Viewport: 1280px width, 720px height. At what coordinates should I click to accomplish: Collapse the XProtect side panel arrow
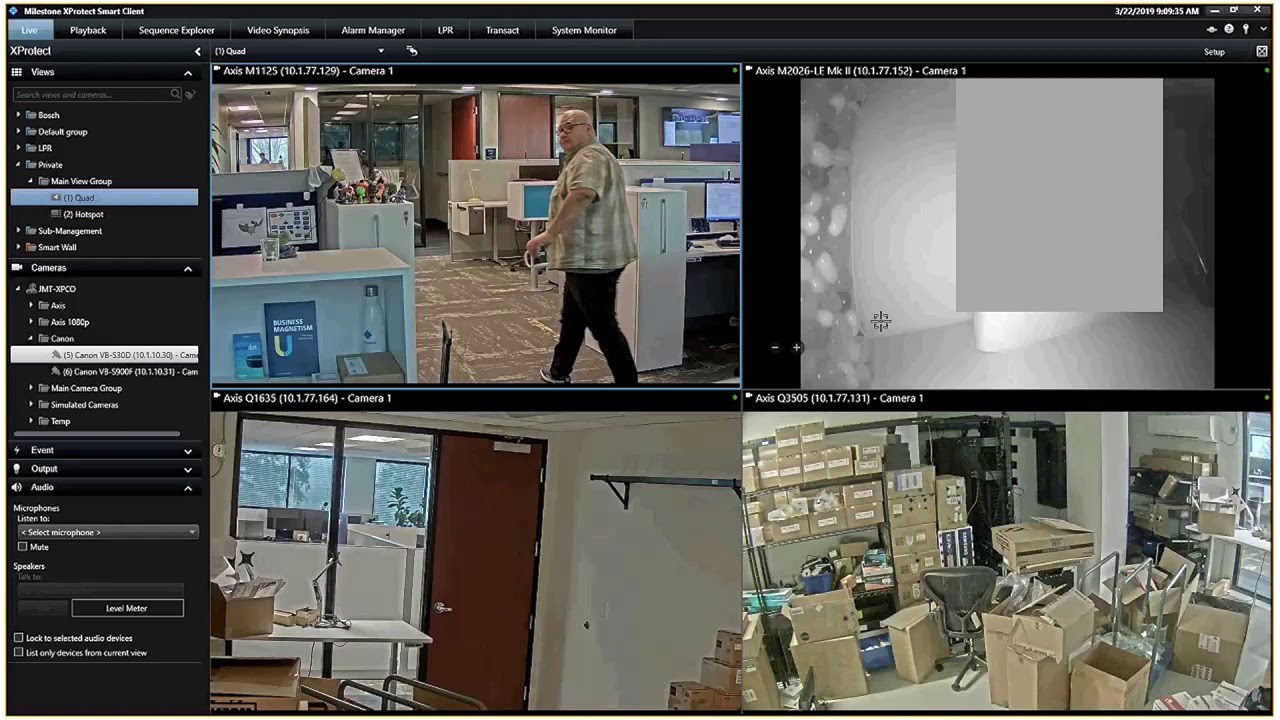[197, 51]
